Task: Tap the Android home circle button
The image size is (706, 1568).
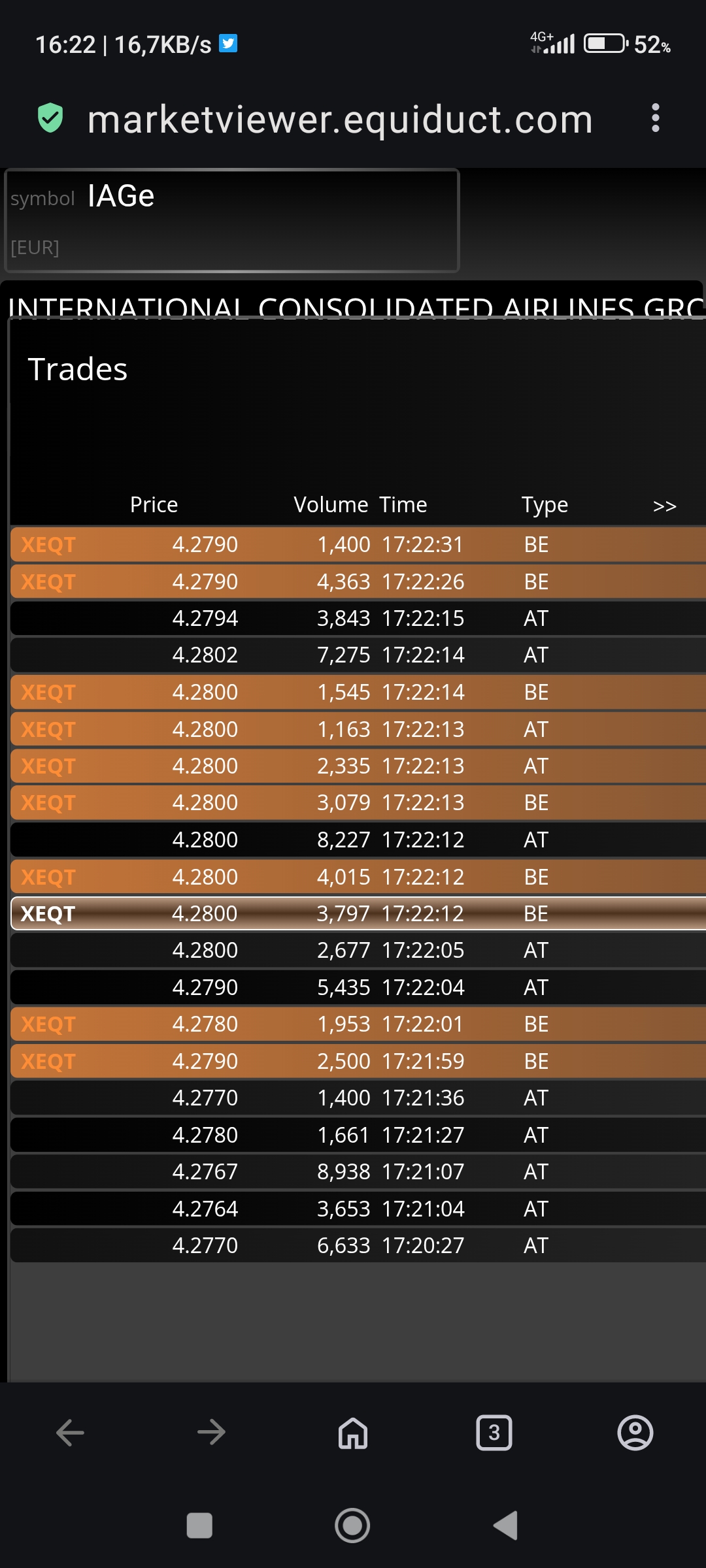Action: (x=352, y=1526)
